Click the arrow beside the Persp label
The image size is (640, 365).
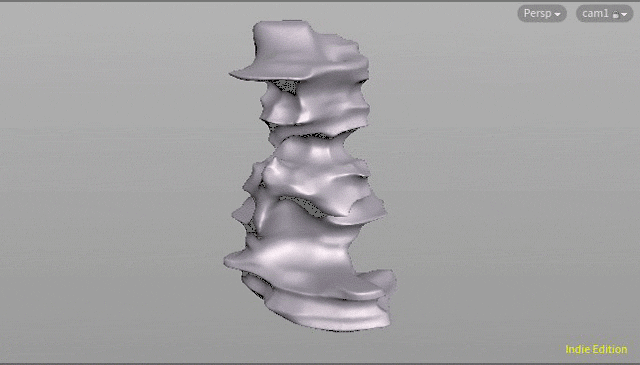tap(558, 14)
